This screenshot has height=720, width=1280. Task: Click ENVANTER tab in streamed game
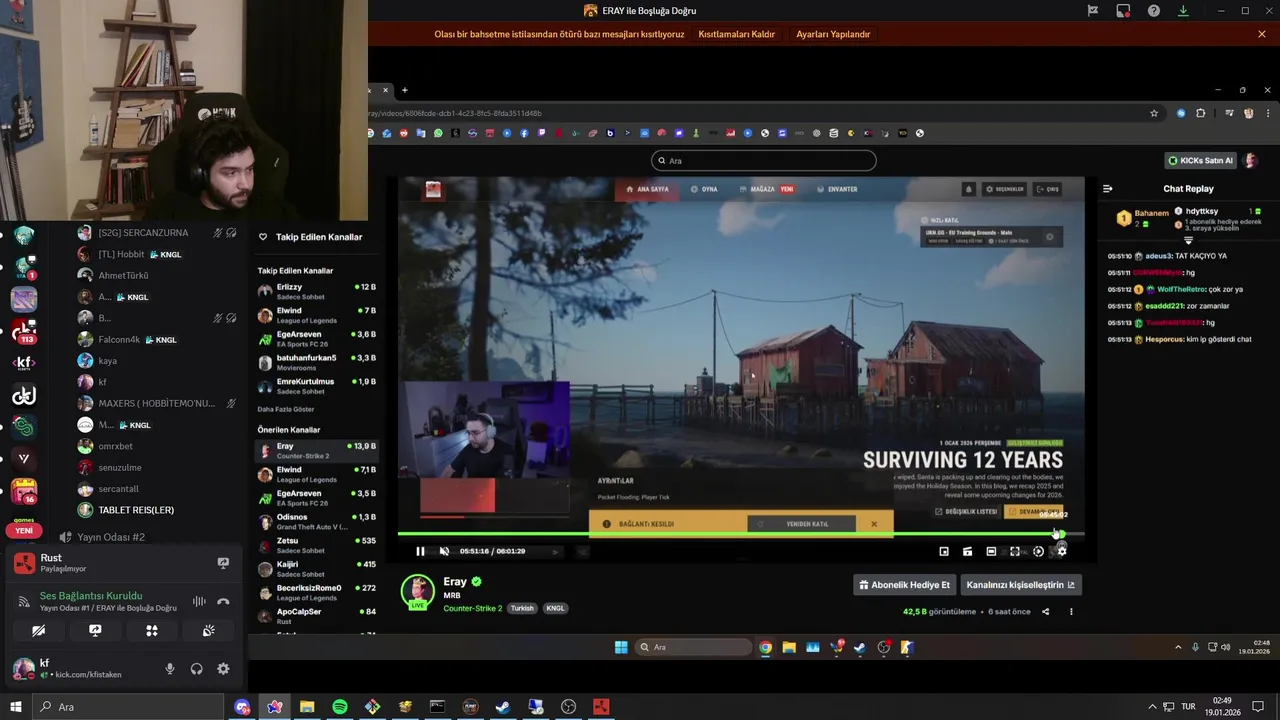tap(837, 189)
